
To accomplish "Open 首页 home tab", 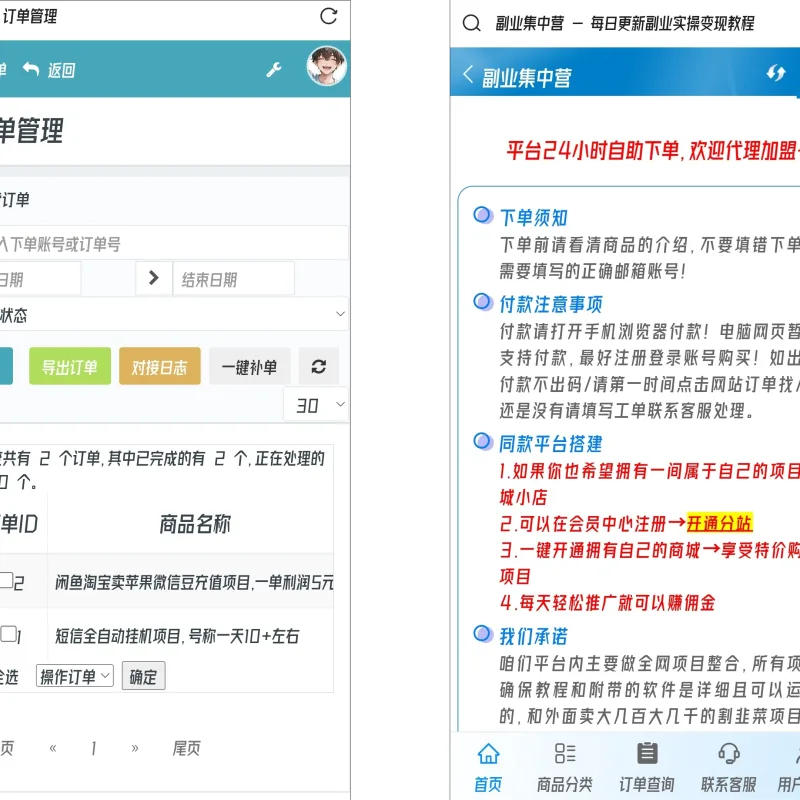I will (488, 767).
